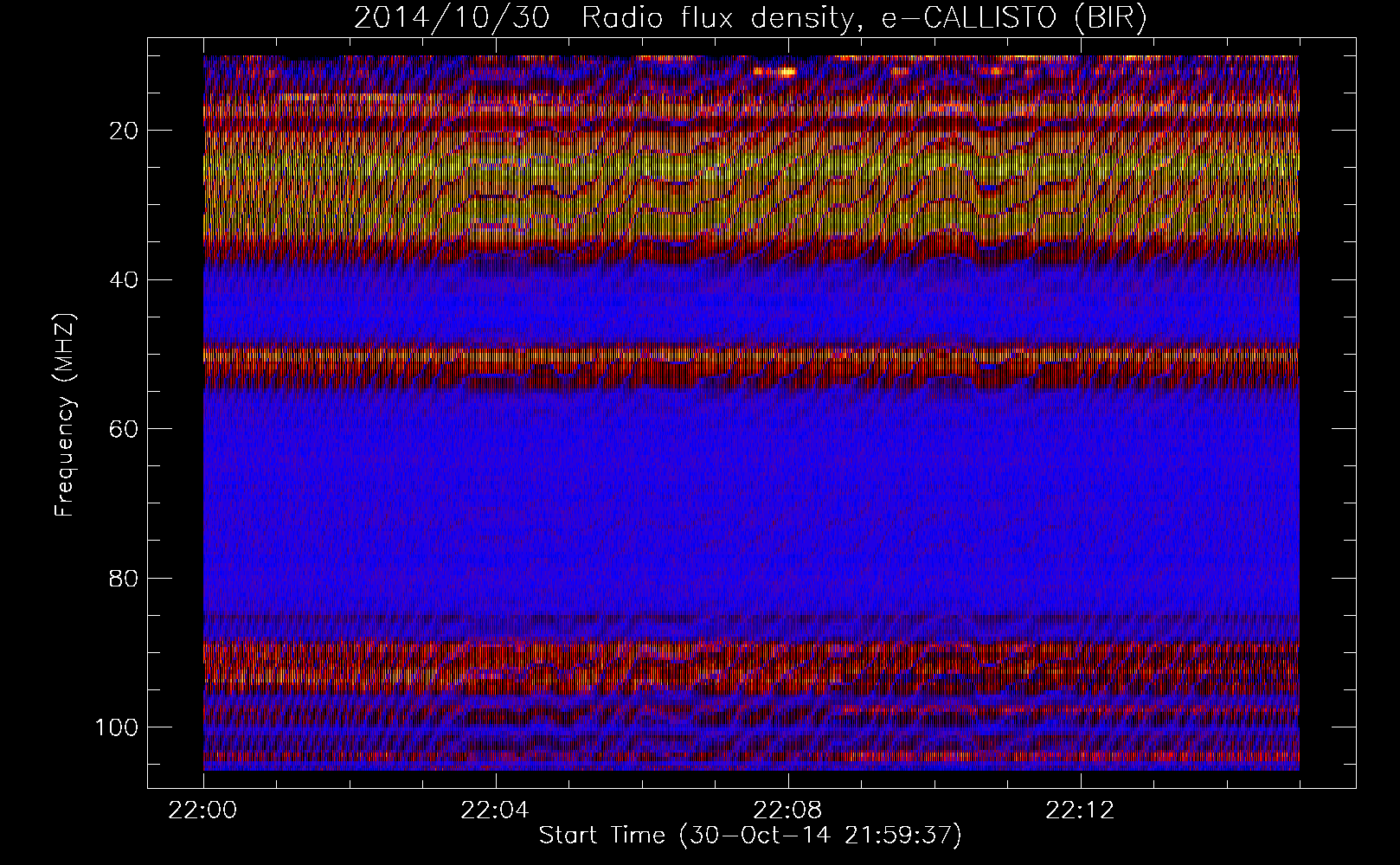Image resolution: width=1400 pixels, height=865 pixels.
Task: Select the 22:12 time tick label
Action: [1081, 811]
